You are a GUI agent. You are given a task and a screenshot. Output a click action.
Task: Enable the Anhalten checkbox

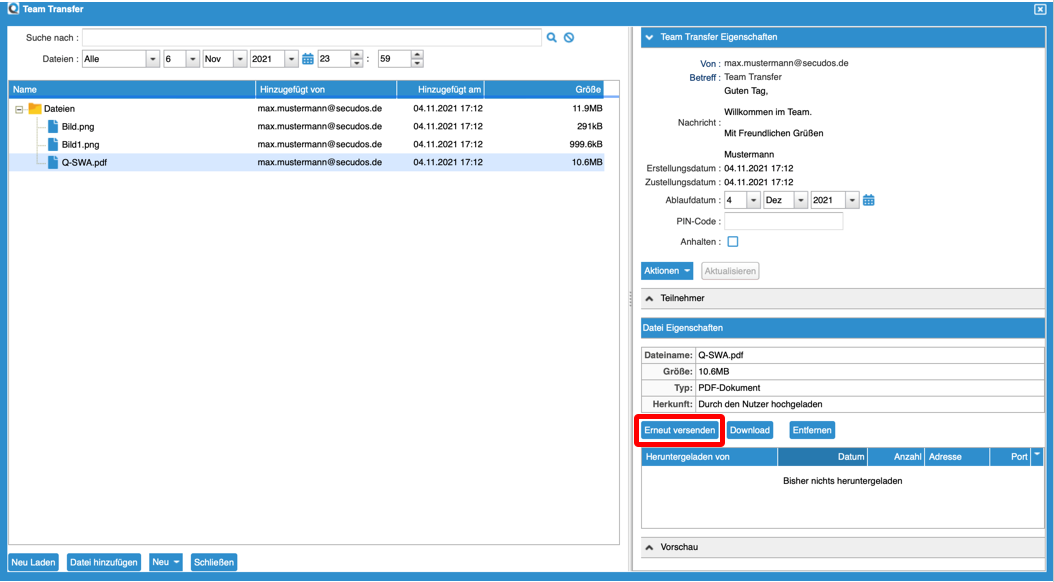[x=732, y=242]
